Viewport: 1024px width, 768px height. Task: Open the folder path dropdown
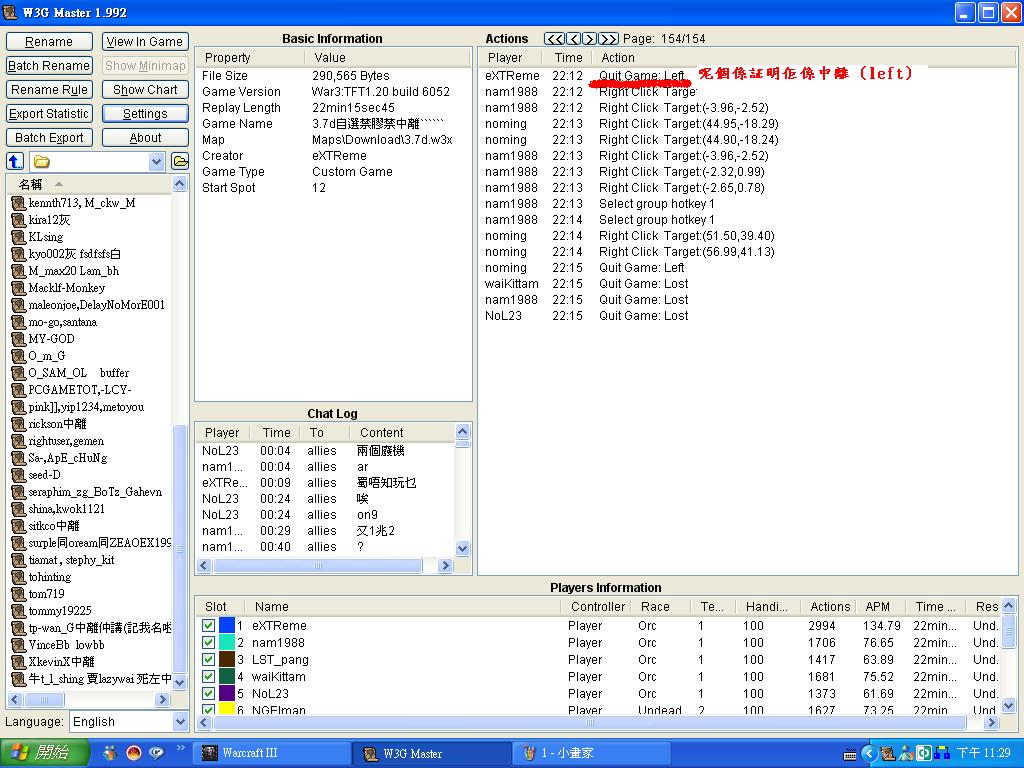point(156,161)
